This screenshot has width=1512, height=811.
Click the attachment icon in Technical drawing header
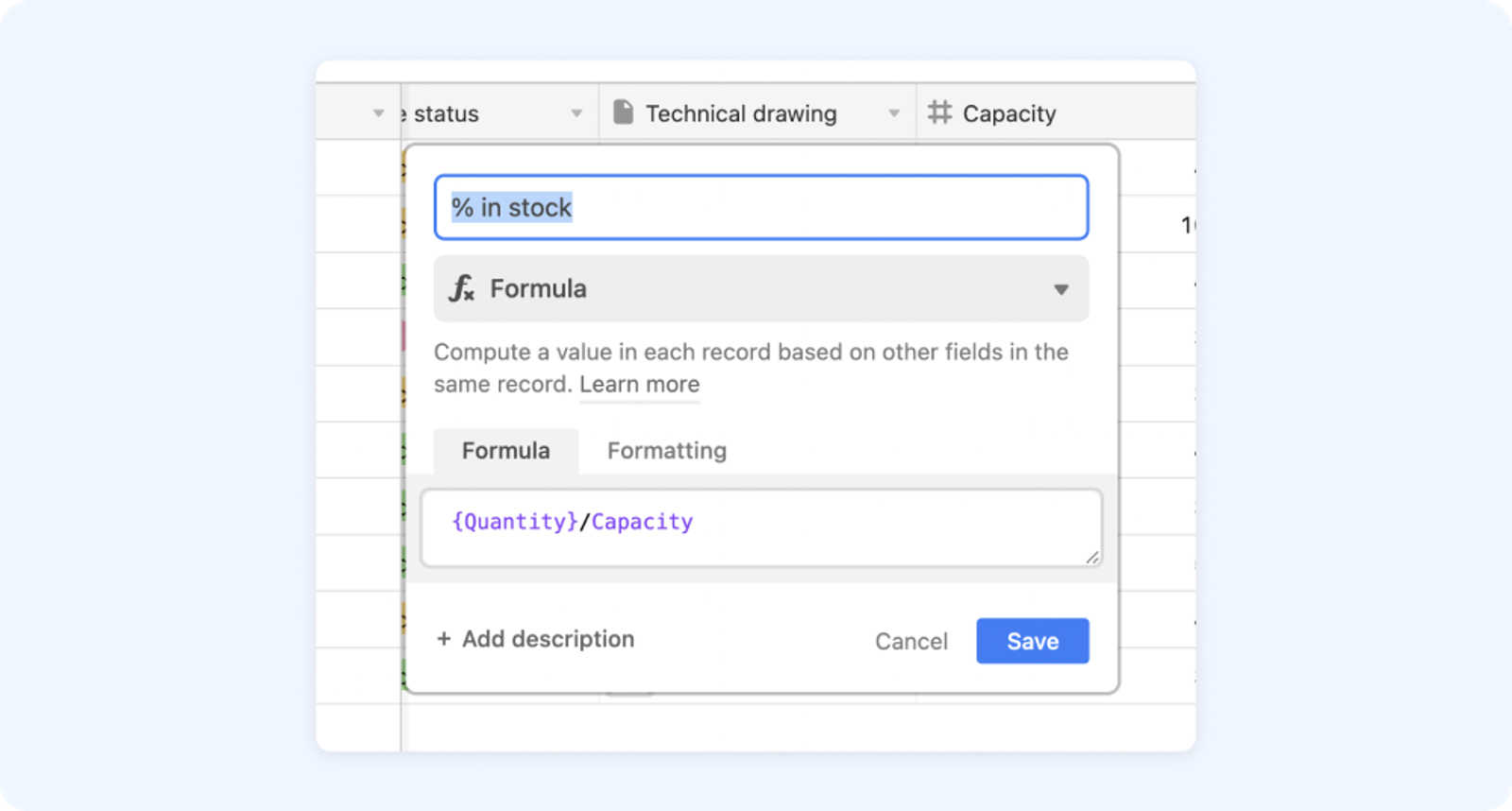pos(623,112)
